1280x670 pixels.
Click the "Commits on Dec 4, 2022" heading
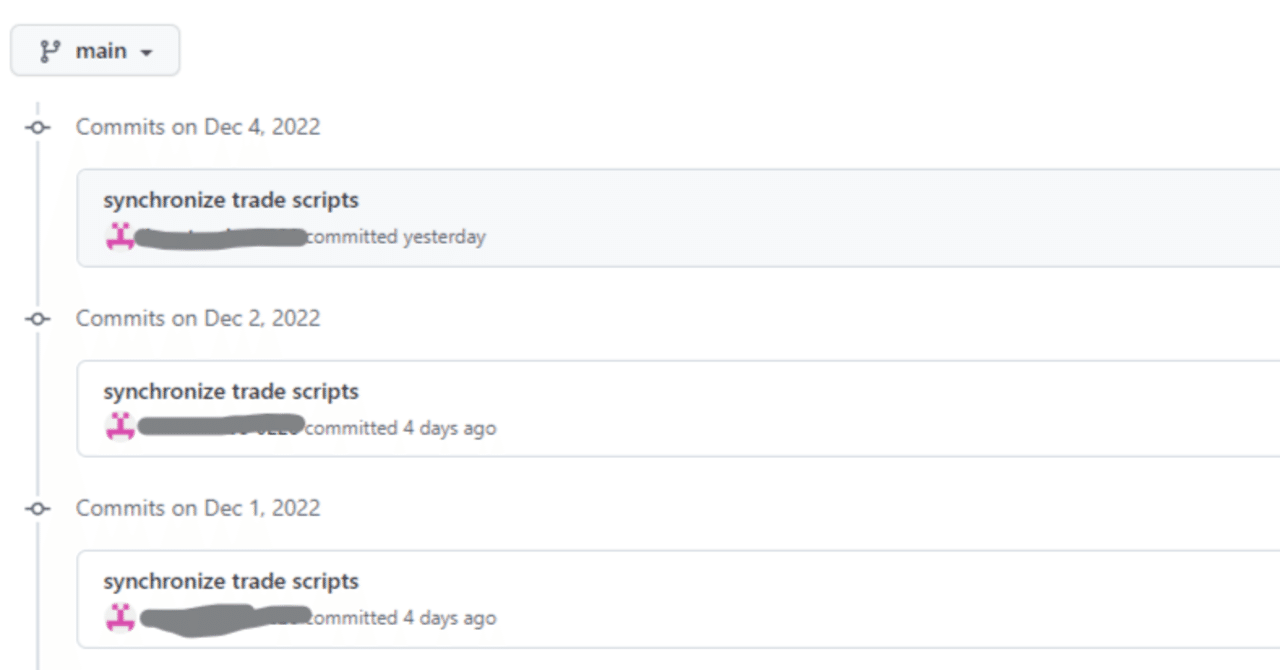198,127
